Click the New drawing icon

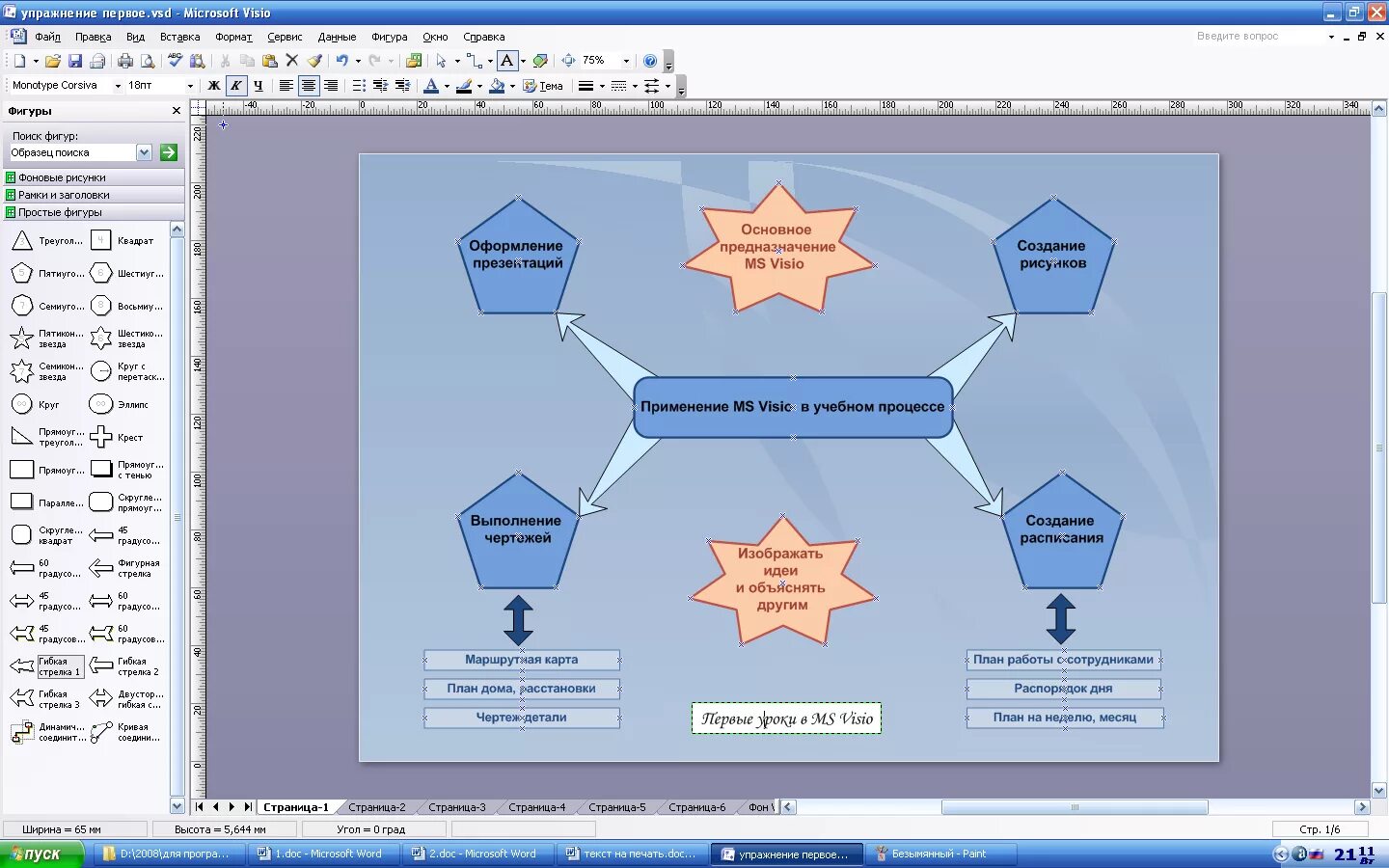pyautogui.click(x=19, y=61)
